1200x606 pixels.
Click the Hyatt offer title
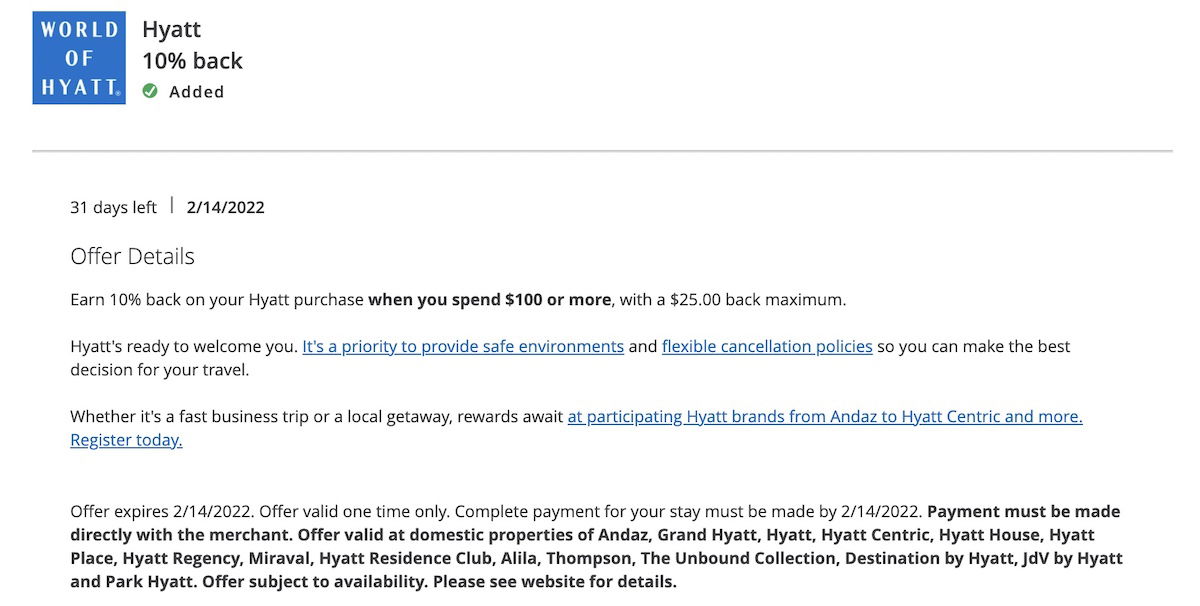click(x=171, y=30)
